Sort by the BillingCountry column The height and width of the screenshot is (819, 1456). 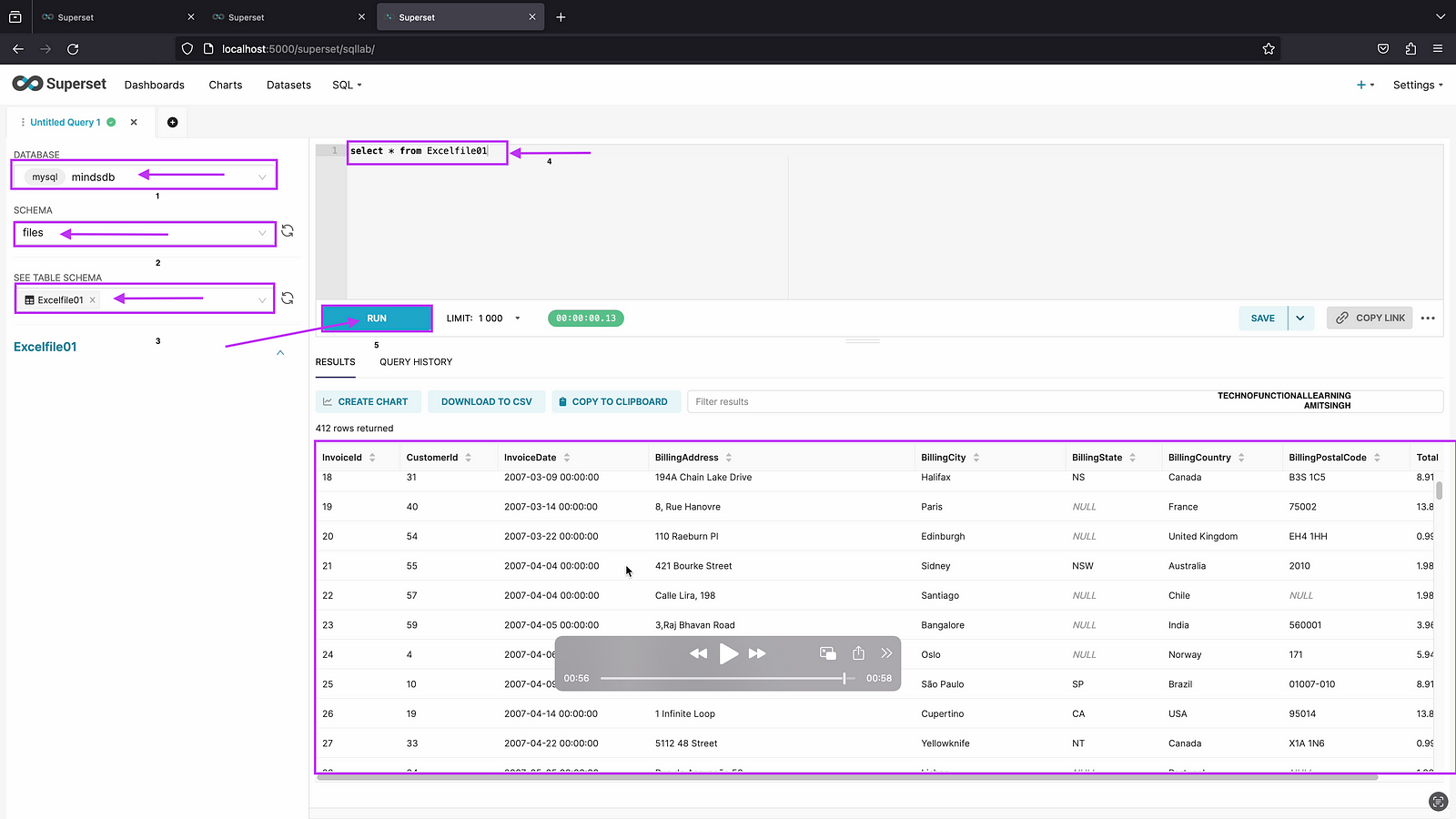click(1241, 458)
